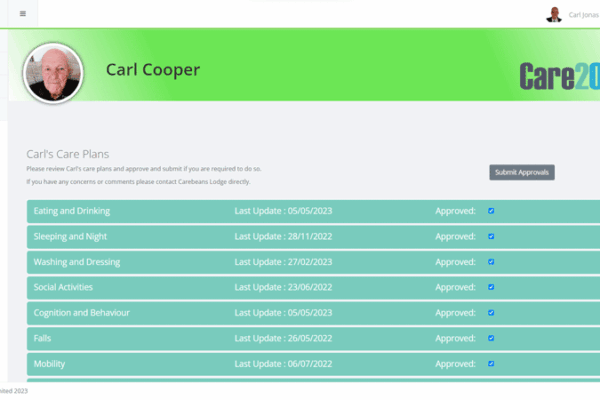Click the user avatar in top bar
The image size is (600, 400).
click(553, 14)
